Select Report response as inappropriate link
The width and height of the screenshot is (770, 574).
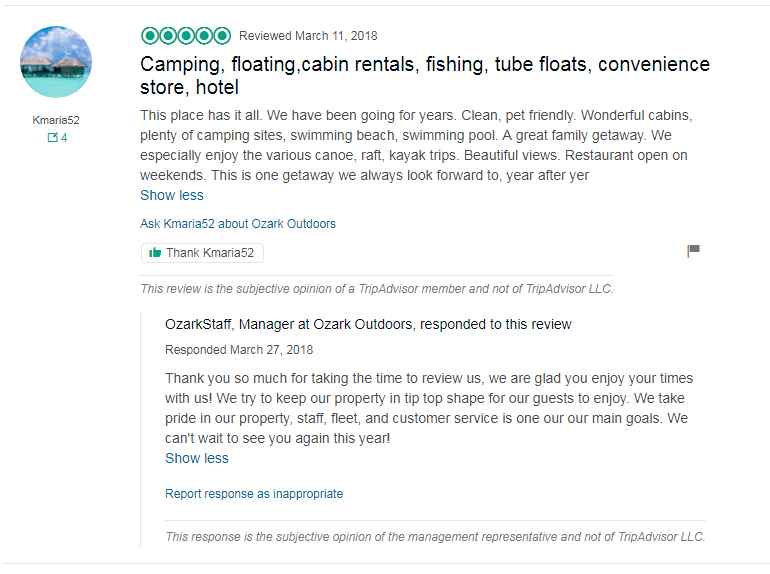pos(254,494)
